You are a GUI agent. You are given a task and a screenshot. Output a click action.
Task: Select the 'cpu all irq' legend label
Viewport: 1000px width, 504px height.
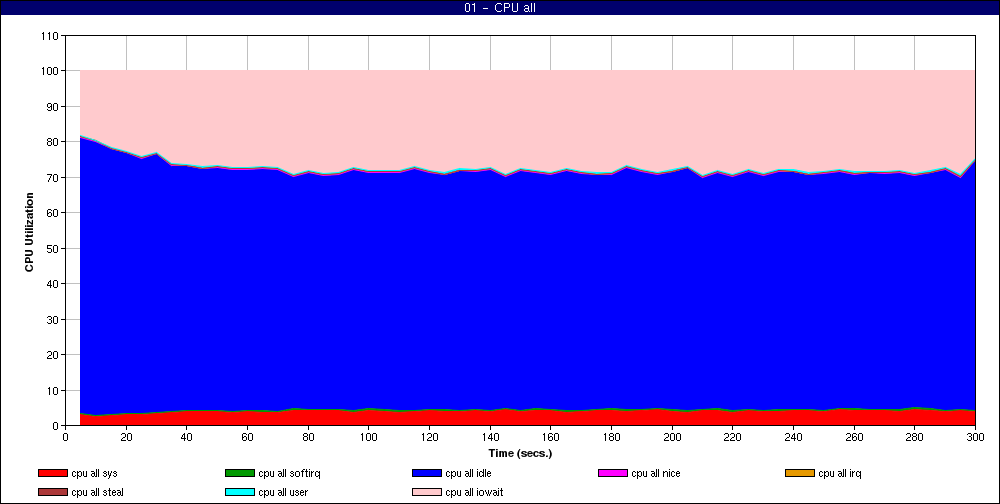click(839, 473)
